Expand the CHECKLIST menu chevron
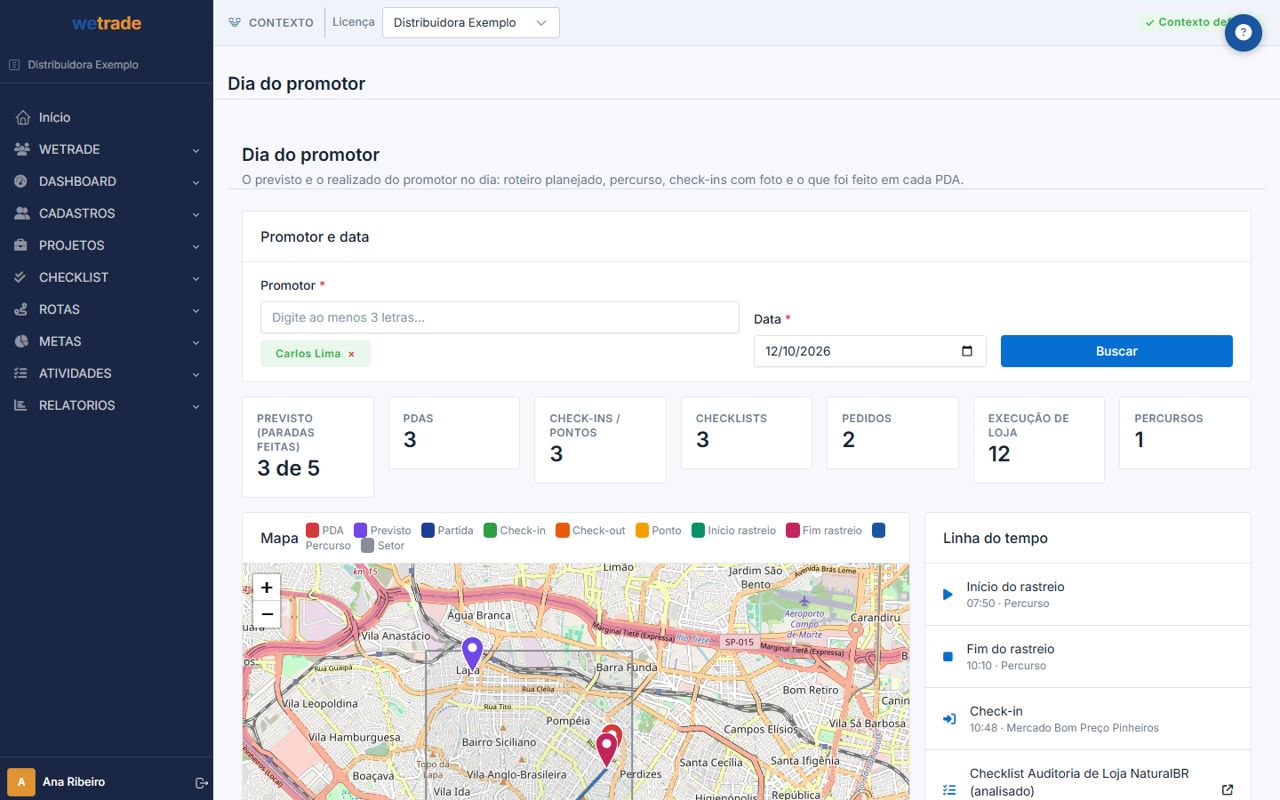This screenshot has height=800, width=1280. coord(196,279)
